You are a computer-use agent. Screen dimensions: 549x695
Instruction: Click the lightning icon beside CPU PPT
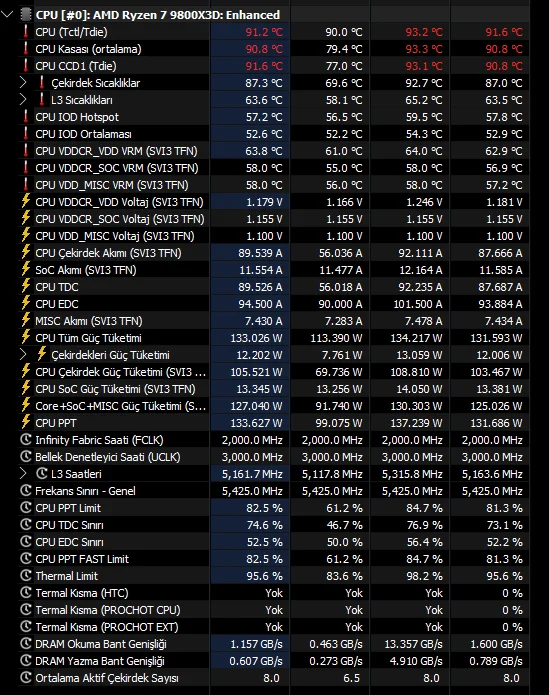[x=26, y=422]
